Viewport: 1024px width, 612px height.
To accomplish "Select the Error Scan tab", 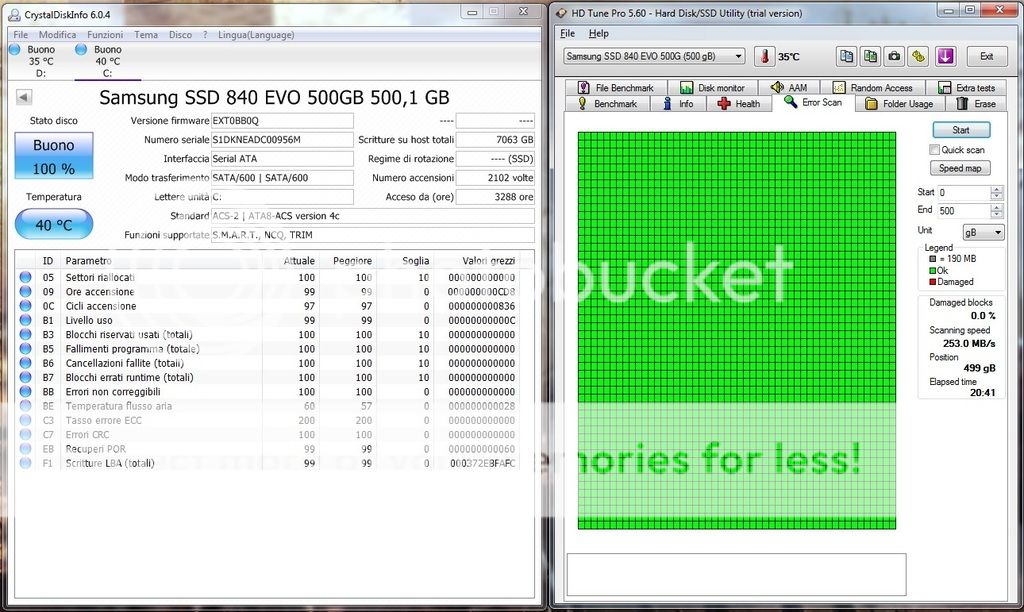I will click(x=814, y=103).
